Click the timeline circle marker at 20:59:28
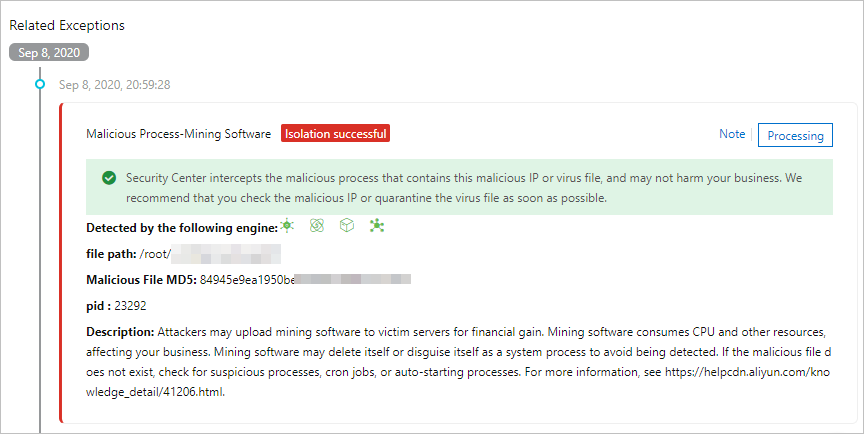864x434 pixels. [x=40, y=84]
